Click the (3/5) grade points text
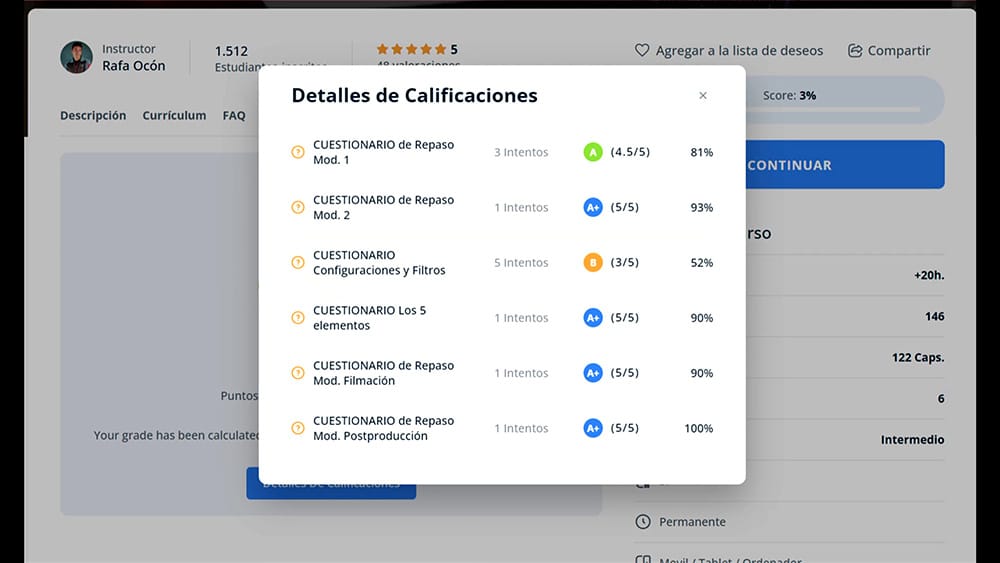 pos(624,262)
